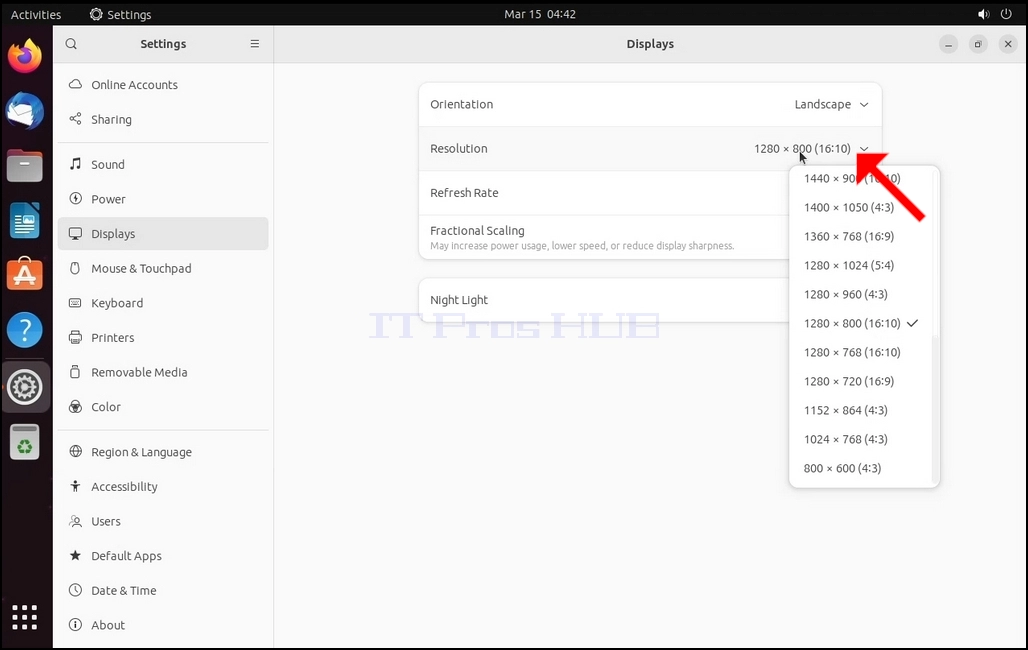Open the Settings hamburger menu
The image size is (1028, 650).
coord(254,44)
